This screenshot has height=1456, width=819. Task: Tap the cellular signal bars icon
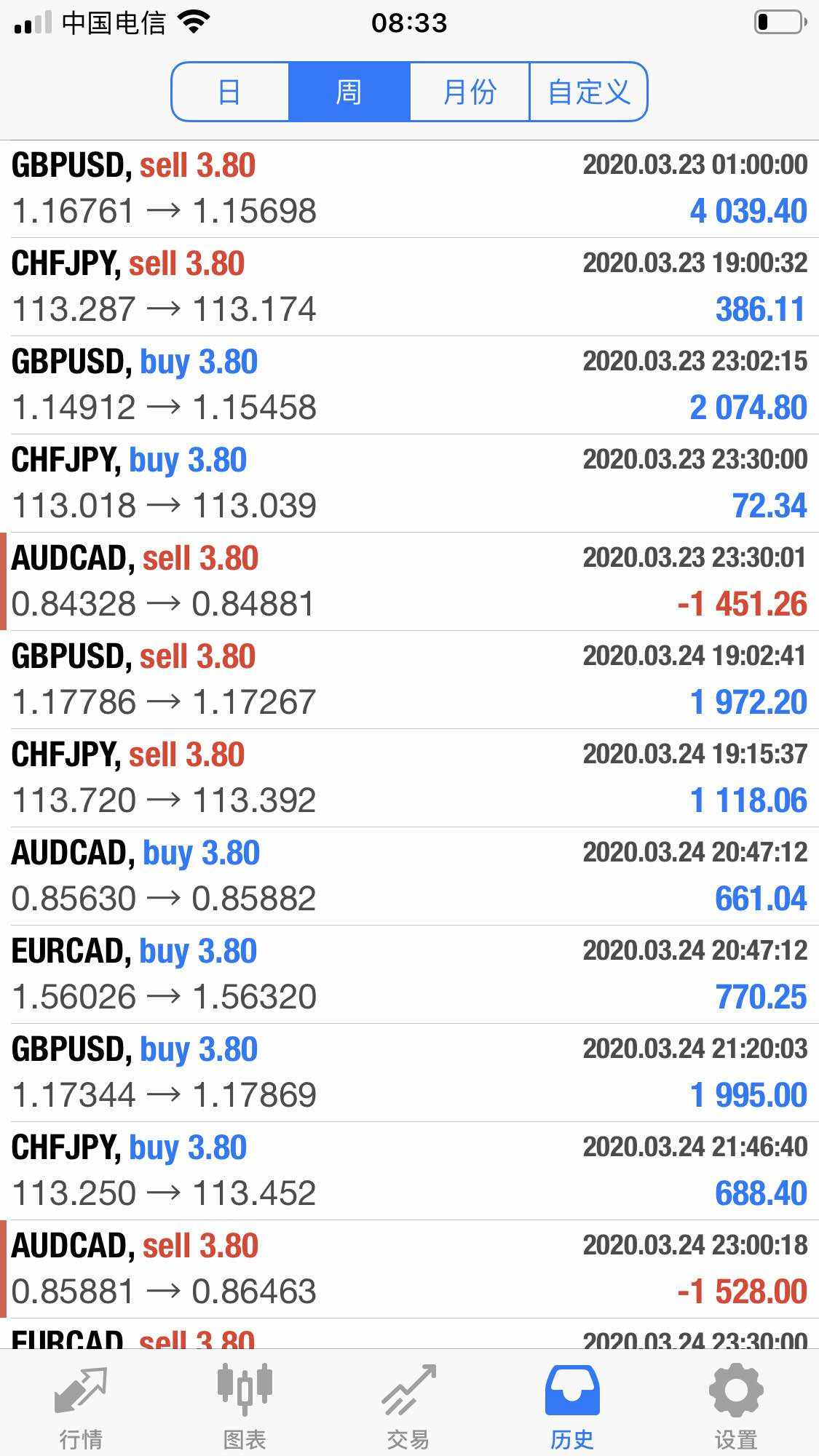pos(33,23)
